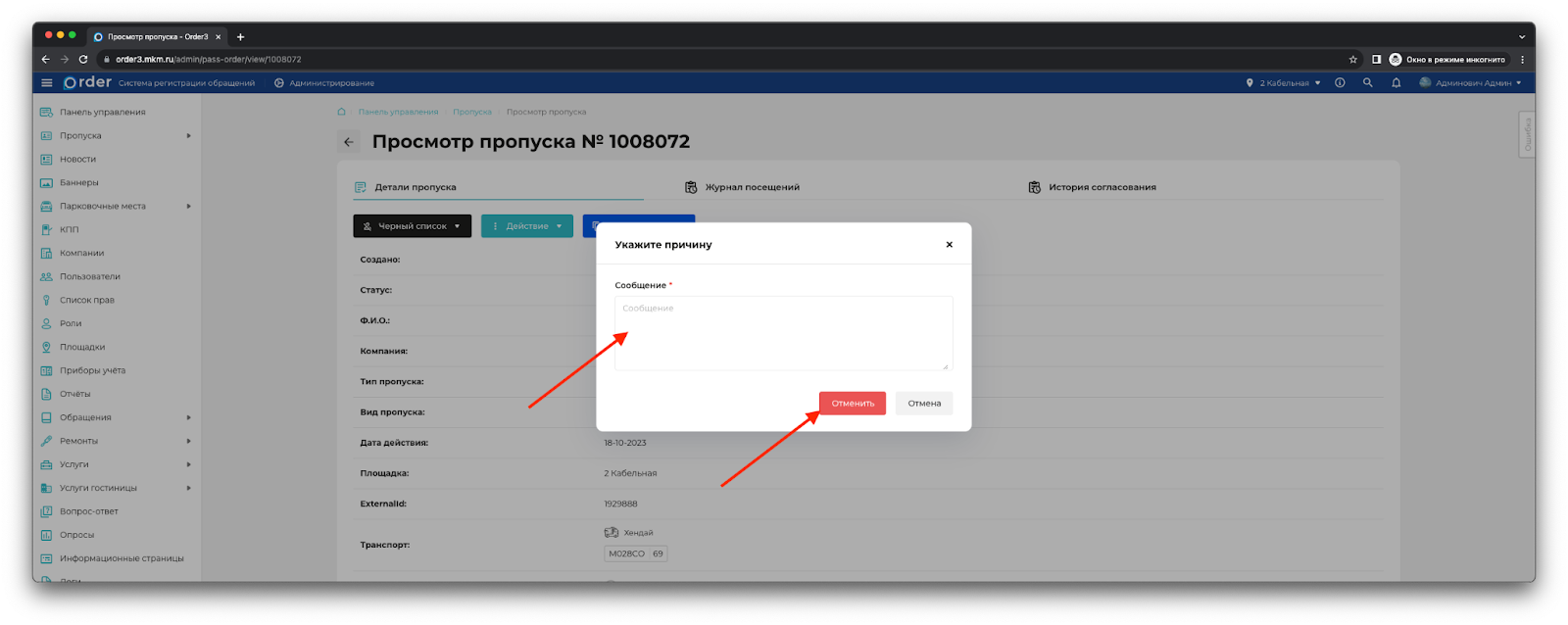Click the Отмена button in dialog

pos(923,404)
